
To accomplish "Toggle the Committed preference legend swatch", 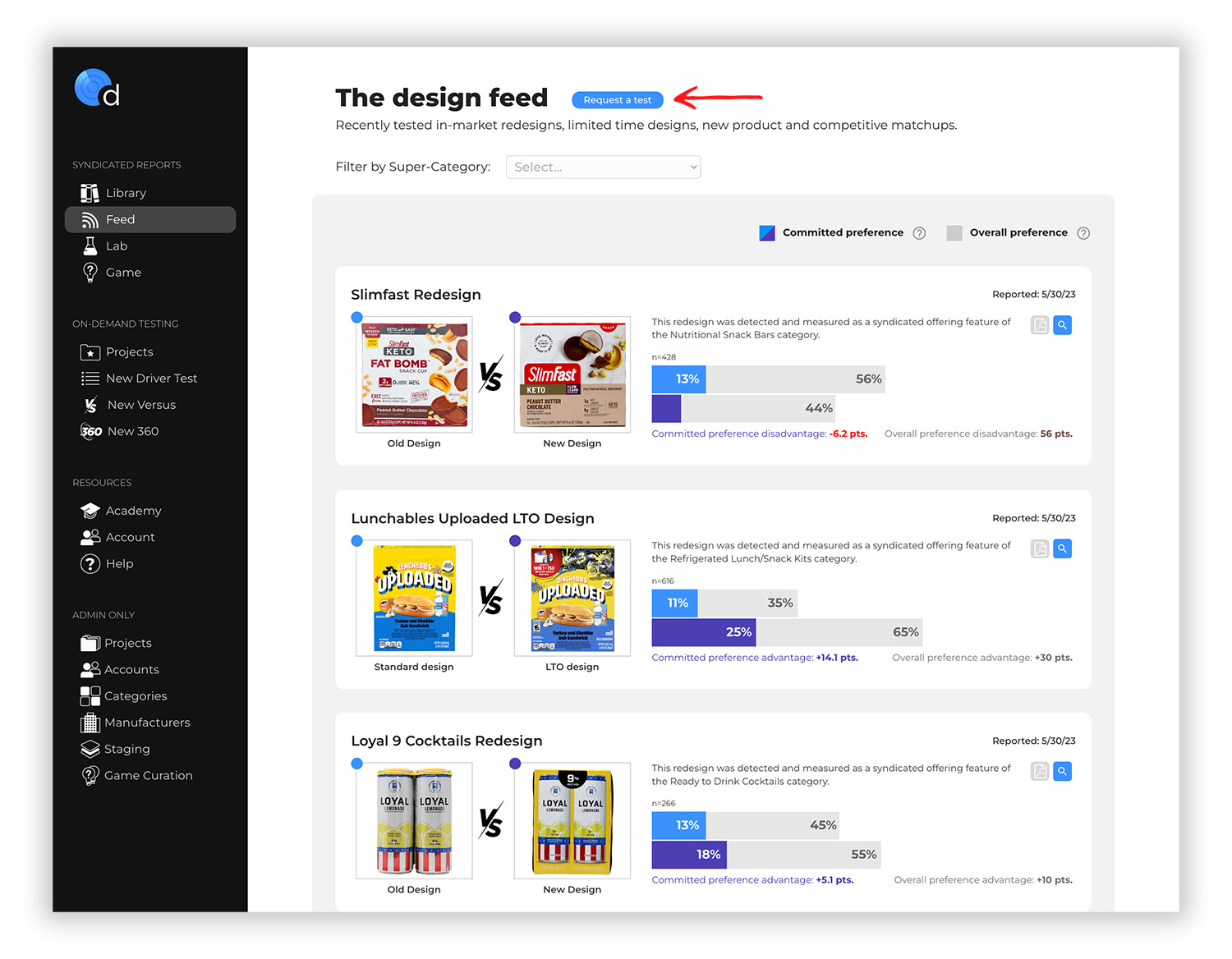I will tap(766, 232).
